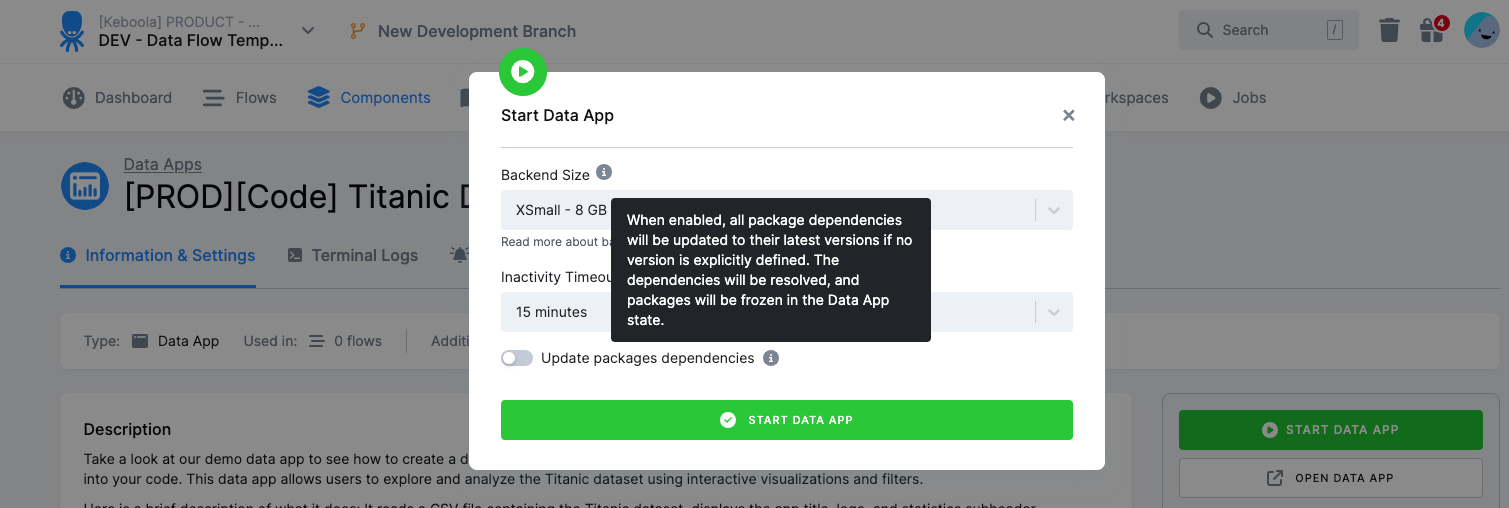Click the Keboola octopus logo
Viewport: 1509px width, 508px height.
pyautogui.click(x=72, y=30)
